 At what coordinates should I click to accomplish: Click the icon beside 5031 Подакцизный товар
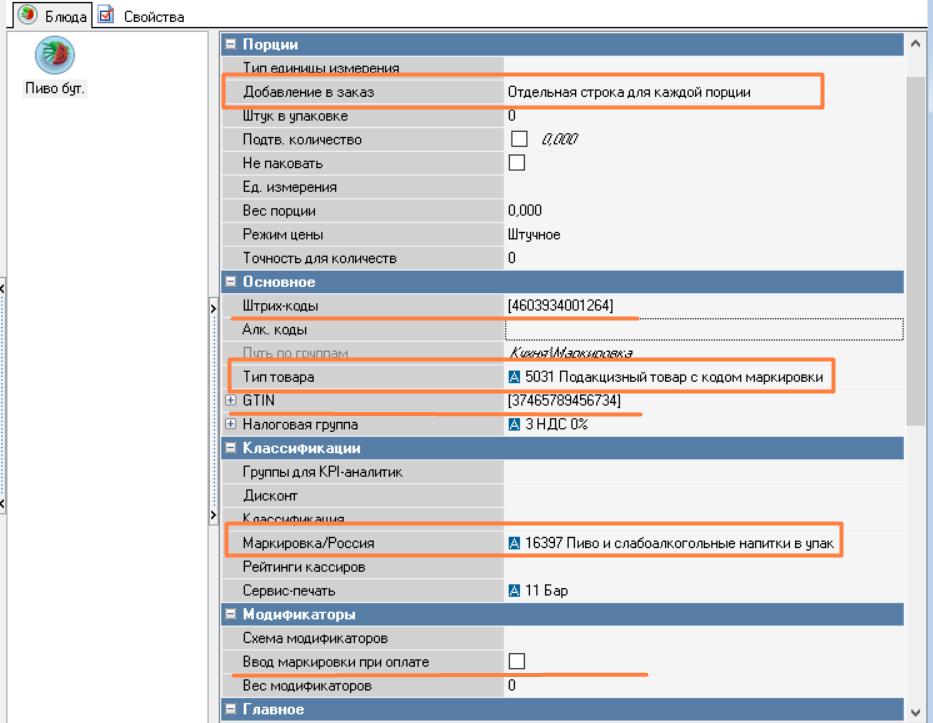[514, 377]
